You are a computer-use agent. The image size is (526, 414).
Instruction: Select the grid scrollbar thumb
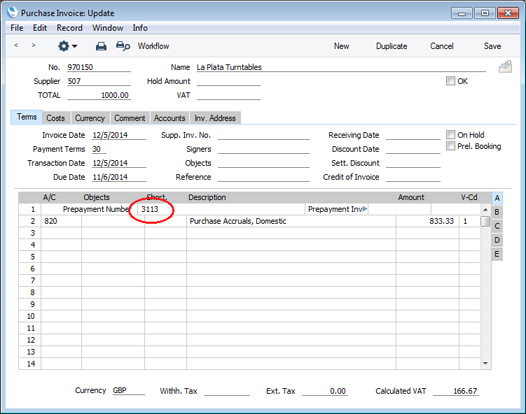485,221
